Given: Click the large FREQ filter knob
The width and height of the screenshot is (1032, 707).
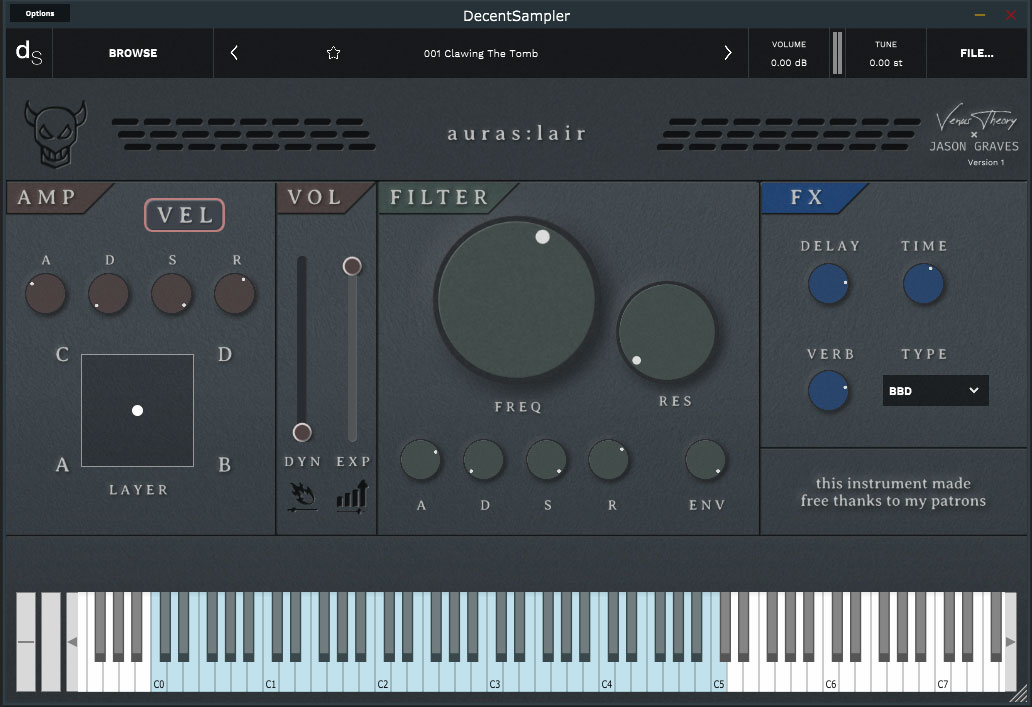Looking at the screenshot, I should point(516,300).
